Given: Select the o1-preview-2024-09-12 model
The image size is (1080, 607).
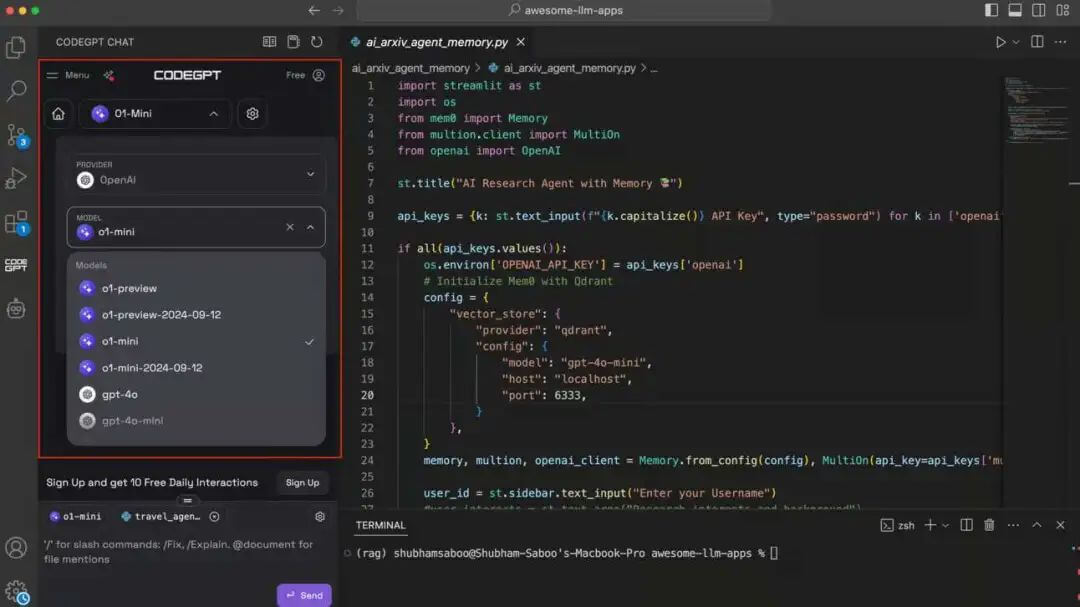Looking at the screenshot, I should [x=196, y=315].
